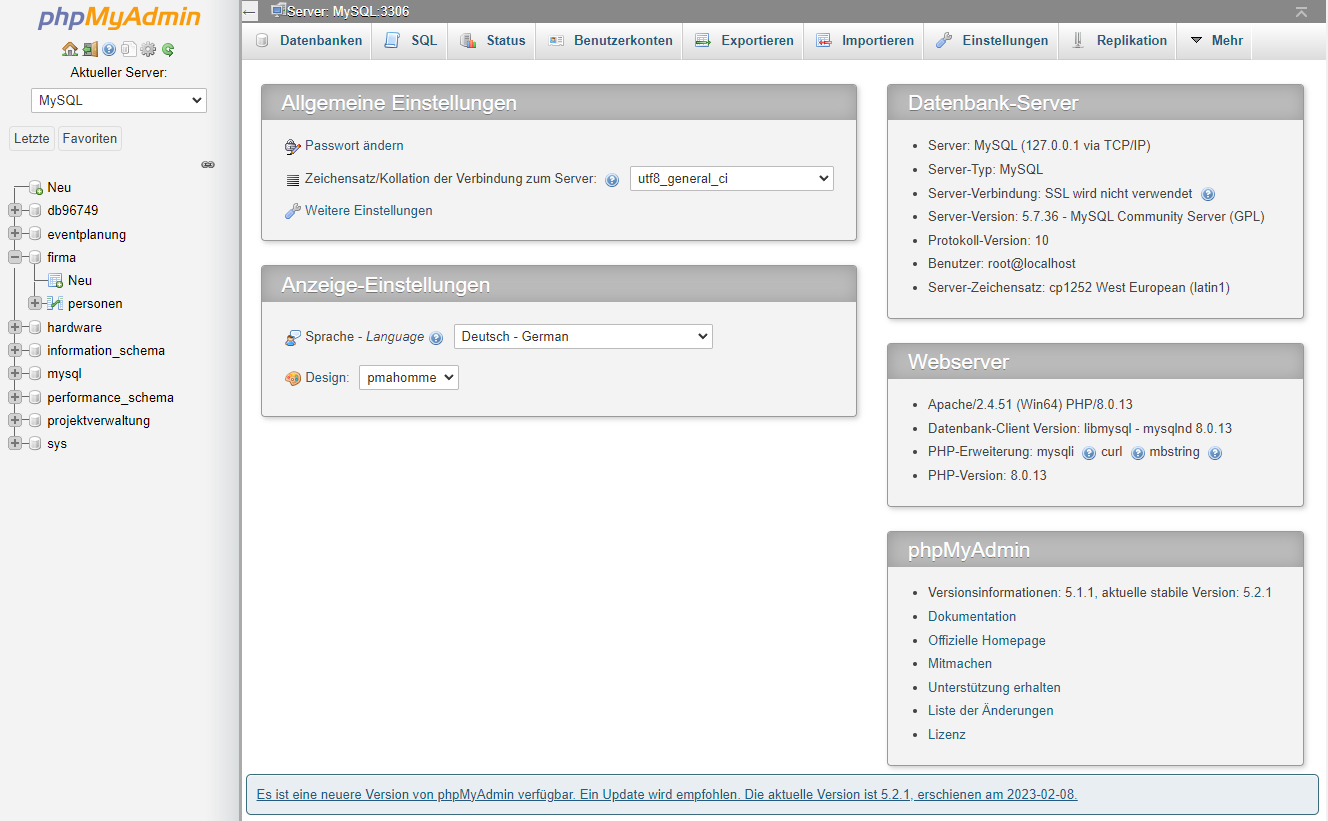1328x821 pixels.
Task: Switch to the Datenbanken tab
Action: (x=308, y=41)
